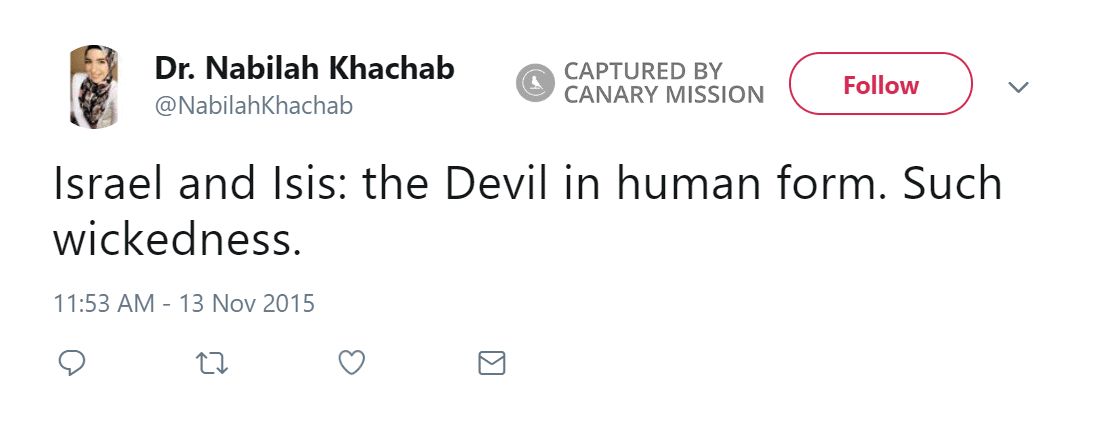Open Dr. Nabilah Khachab's profile name link
The height and width of the screenshot is (426, 1096).
(304, 69)
